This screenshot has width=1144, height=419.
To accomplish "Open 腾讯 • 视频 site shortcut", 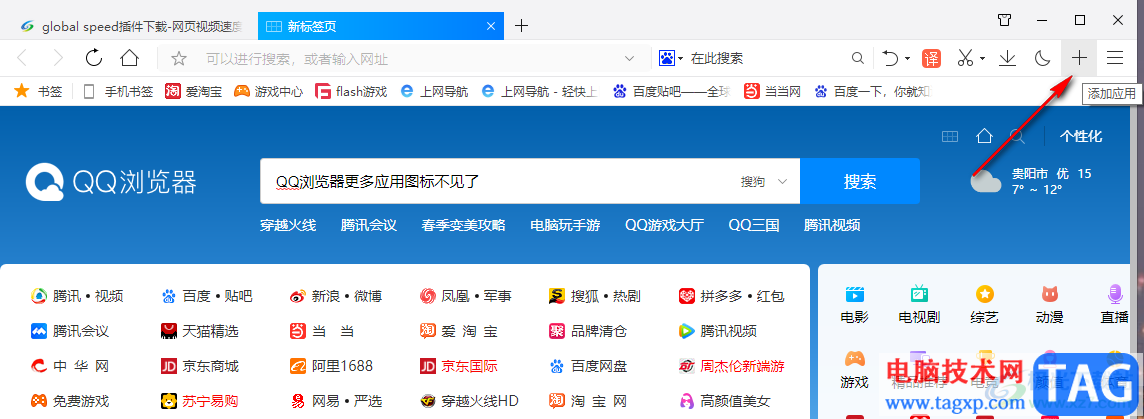I will pyautogui.click(x=77, y=296).
